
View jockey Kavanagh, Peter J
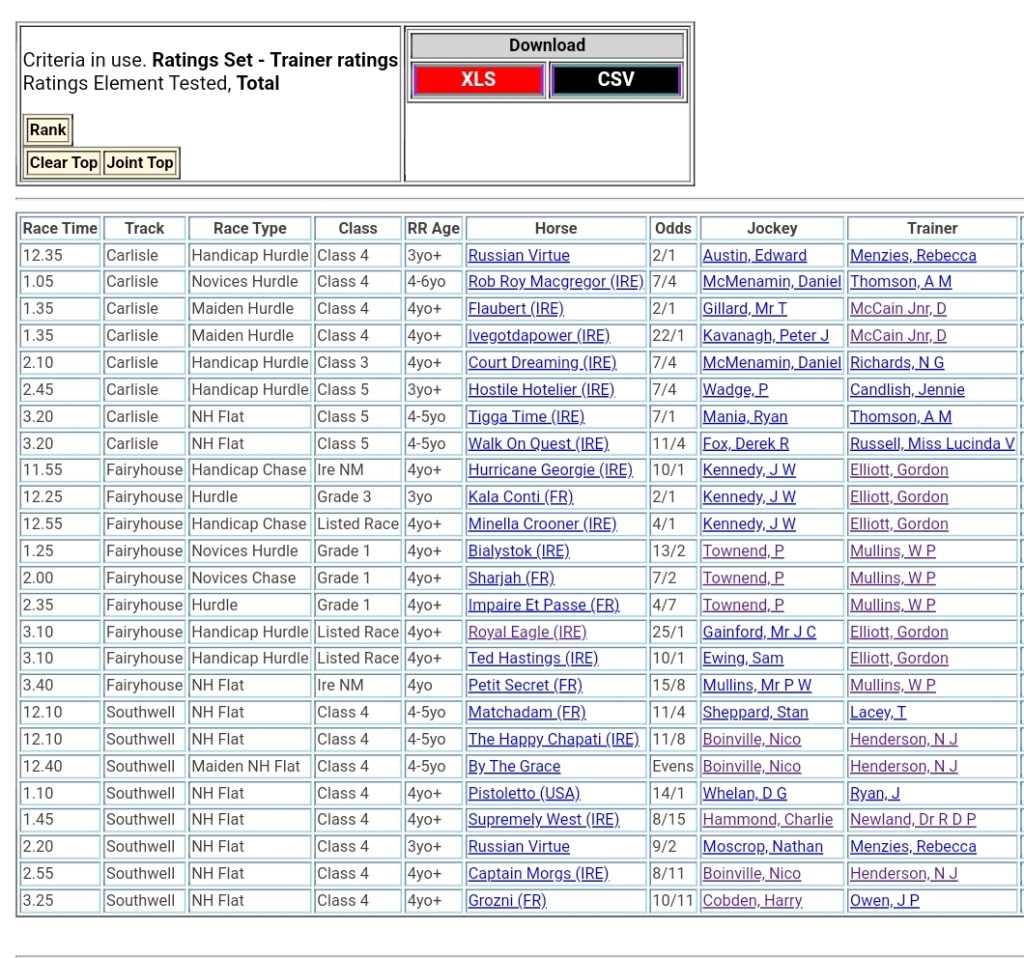click(x=765, y=336)
